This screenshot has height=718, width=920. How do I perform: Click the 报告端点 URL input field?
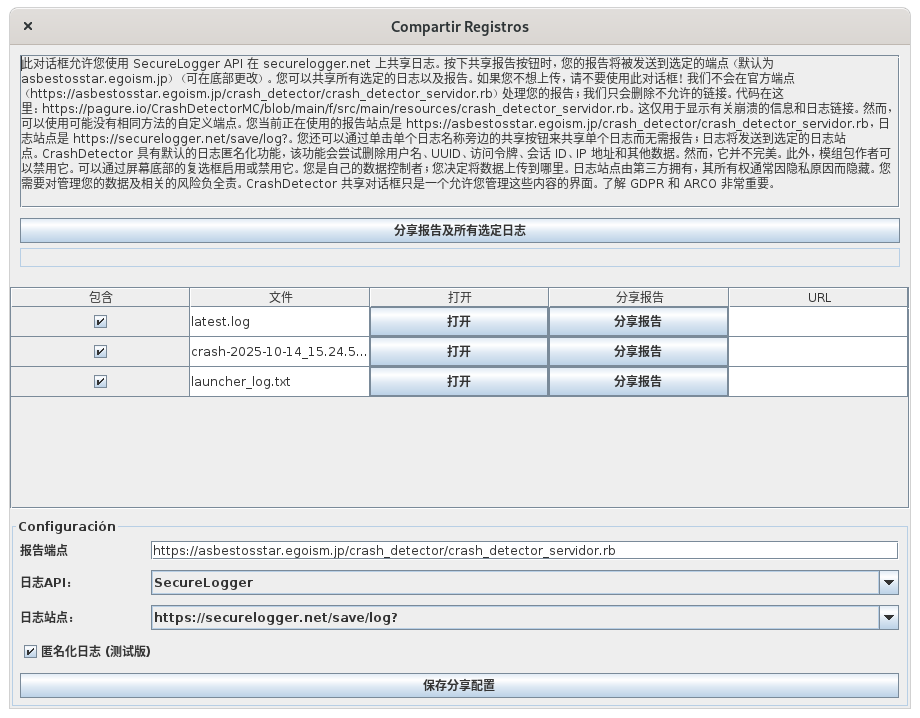pos(524,550)
